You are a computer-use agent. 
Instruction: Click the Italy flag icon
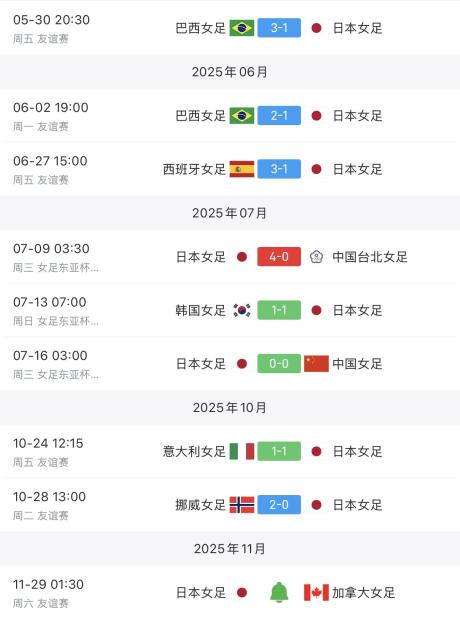242,451
